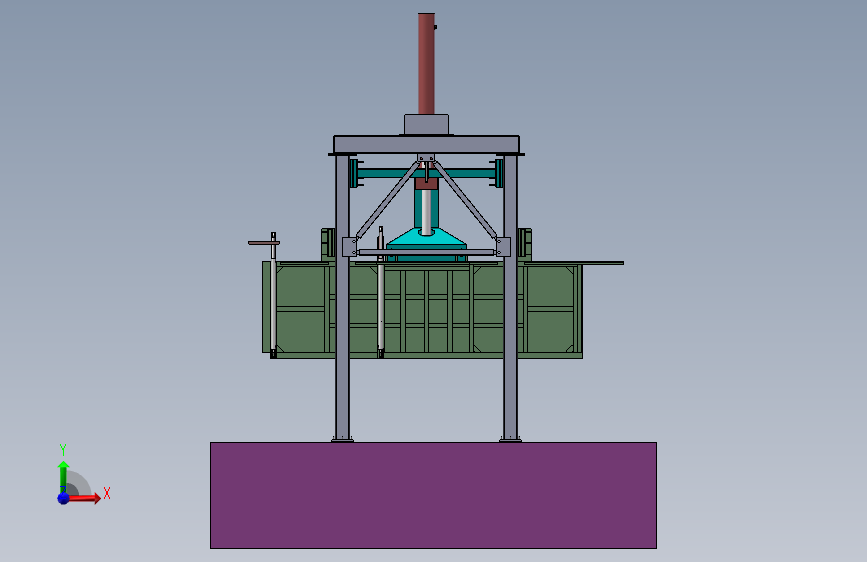Select the silver piston rod above the press plate
This screenshot has height=562, width=867.
pos(426,212)
